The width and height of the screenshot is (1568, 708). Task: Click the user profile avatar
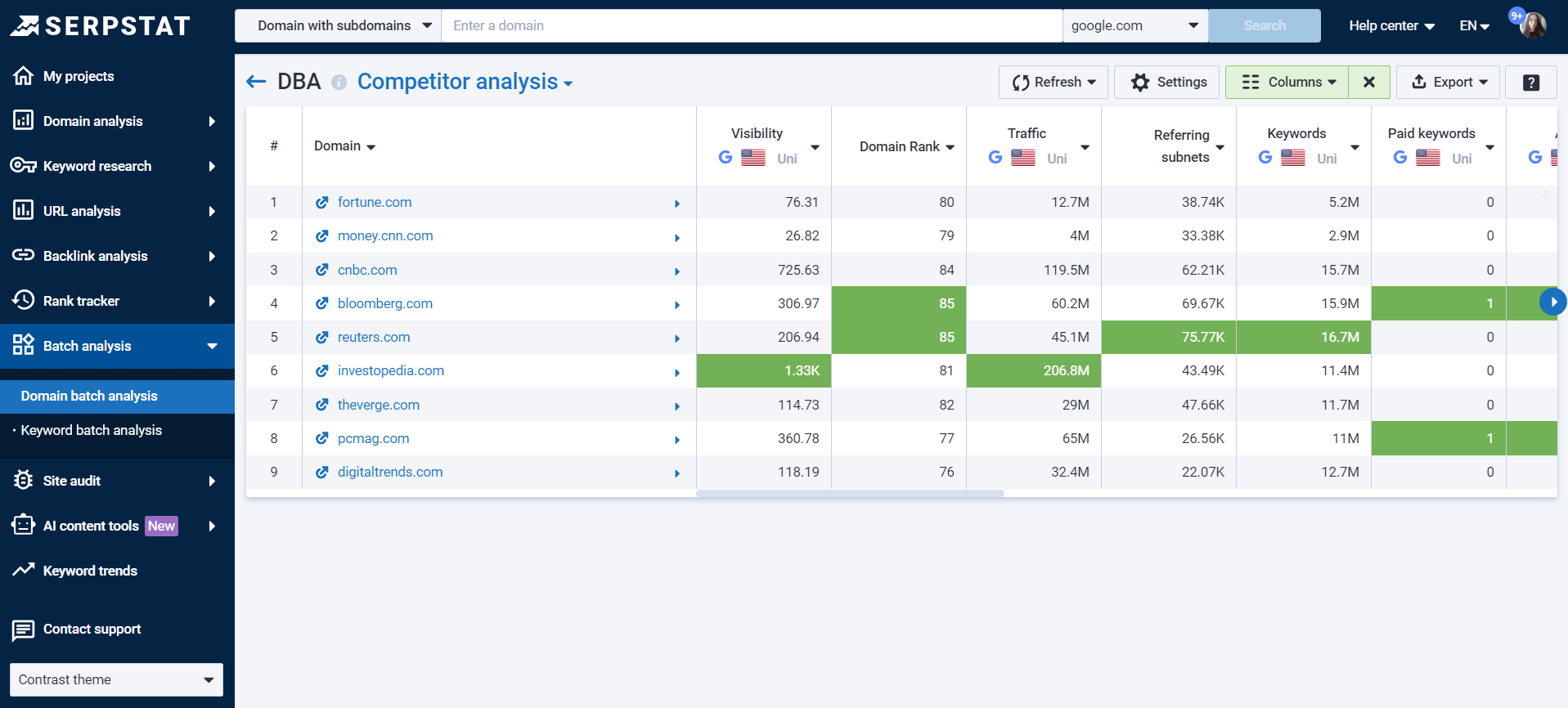[x=1532, y=25]
